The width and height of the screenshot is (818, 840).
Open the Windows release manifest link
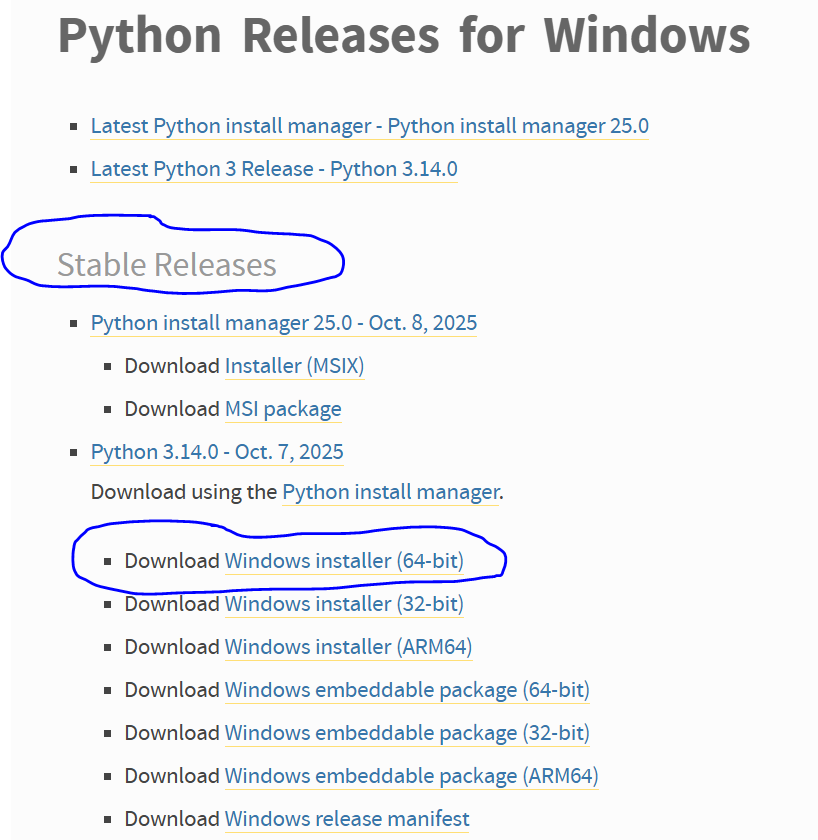(347, 819)
